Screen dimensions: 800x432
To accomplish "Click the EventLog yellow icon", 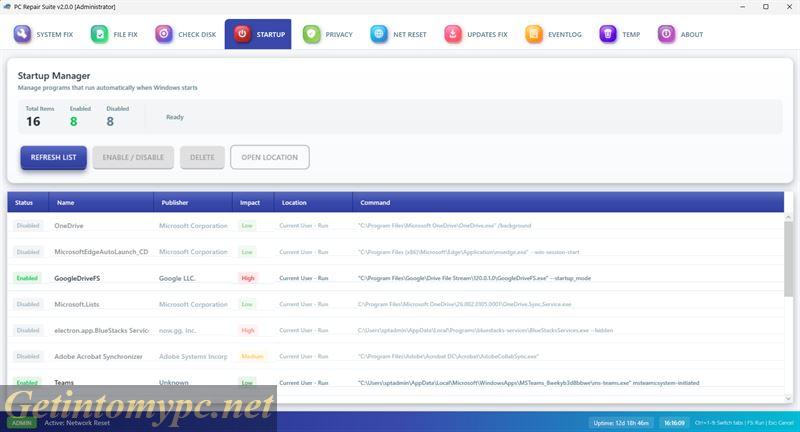I will coord(534,34).
